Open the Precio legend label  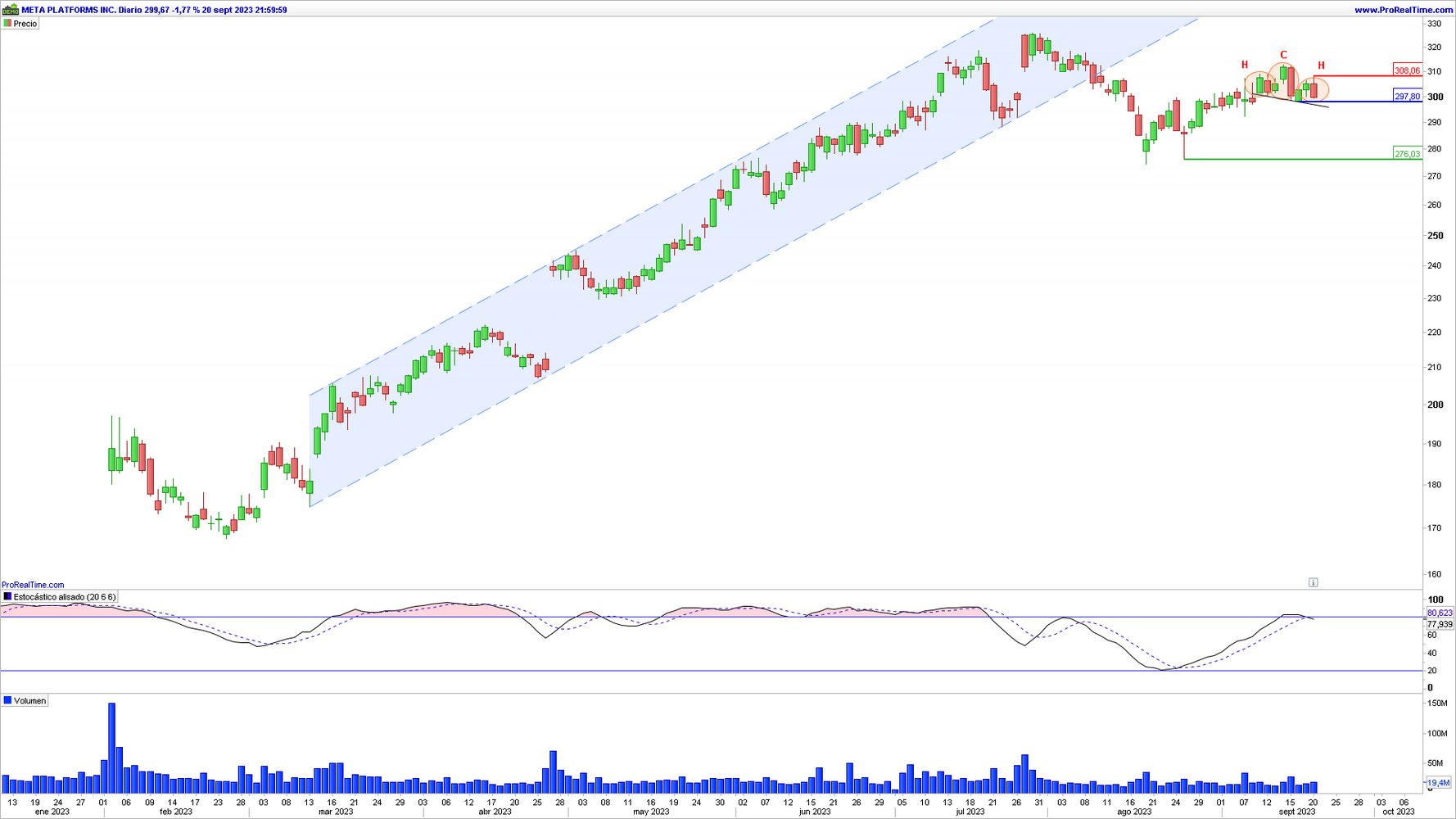[x=20, y=24]
